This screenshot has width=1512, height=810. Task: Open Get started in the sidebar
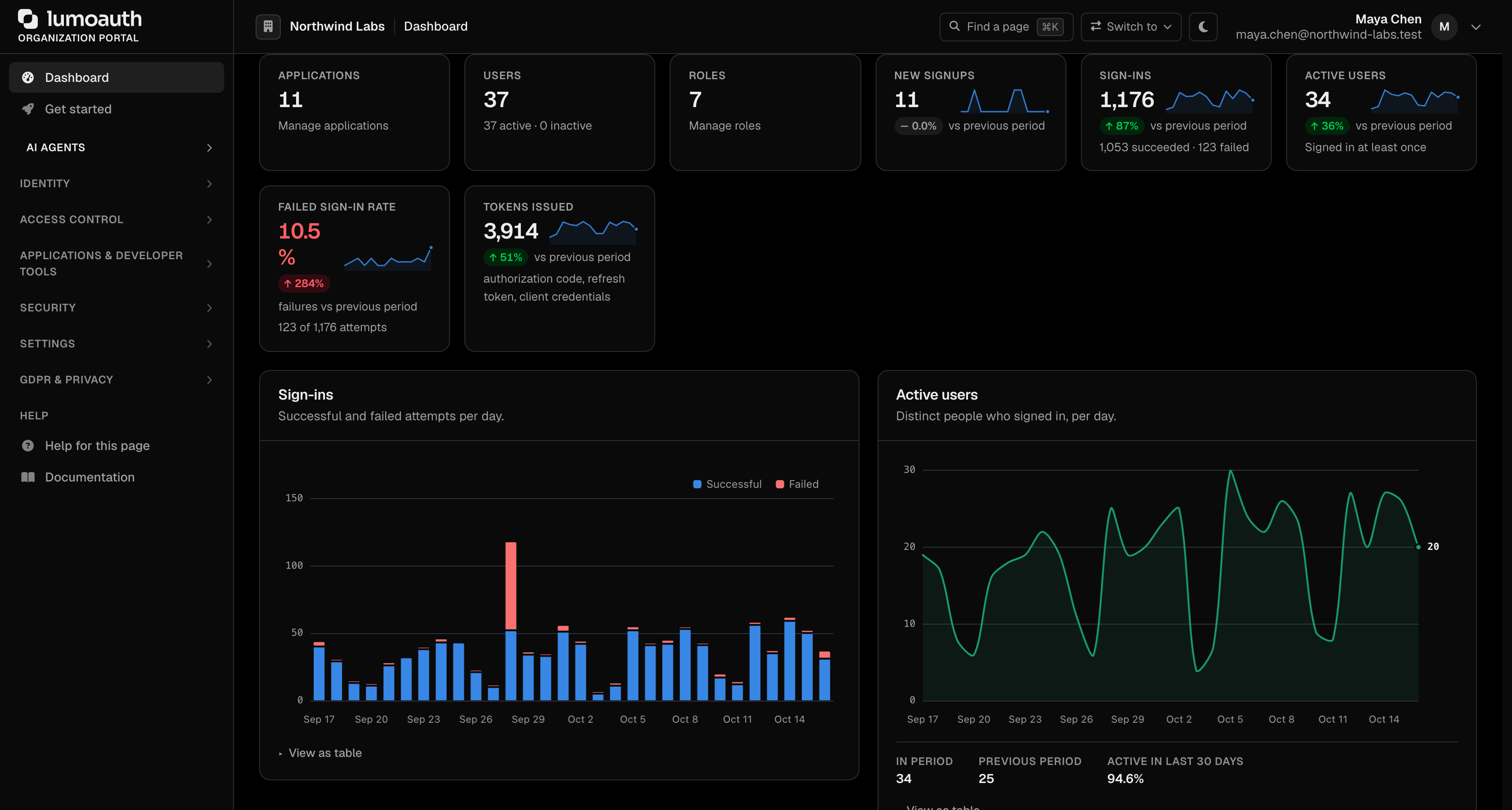point(117,109)
